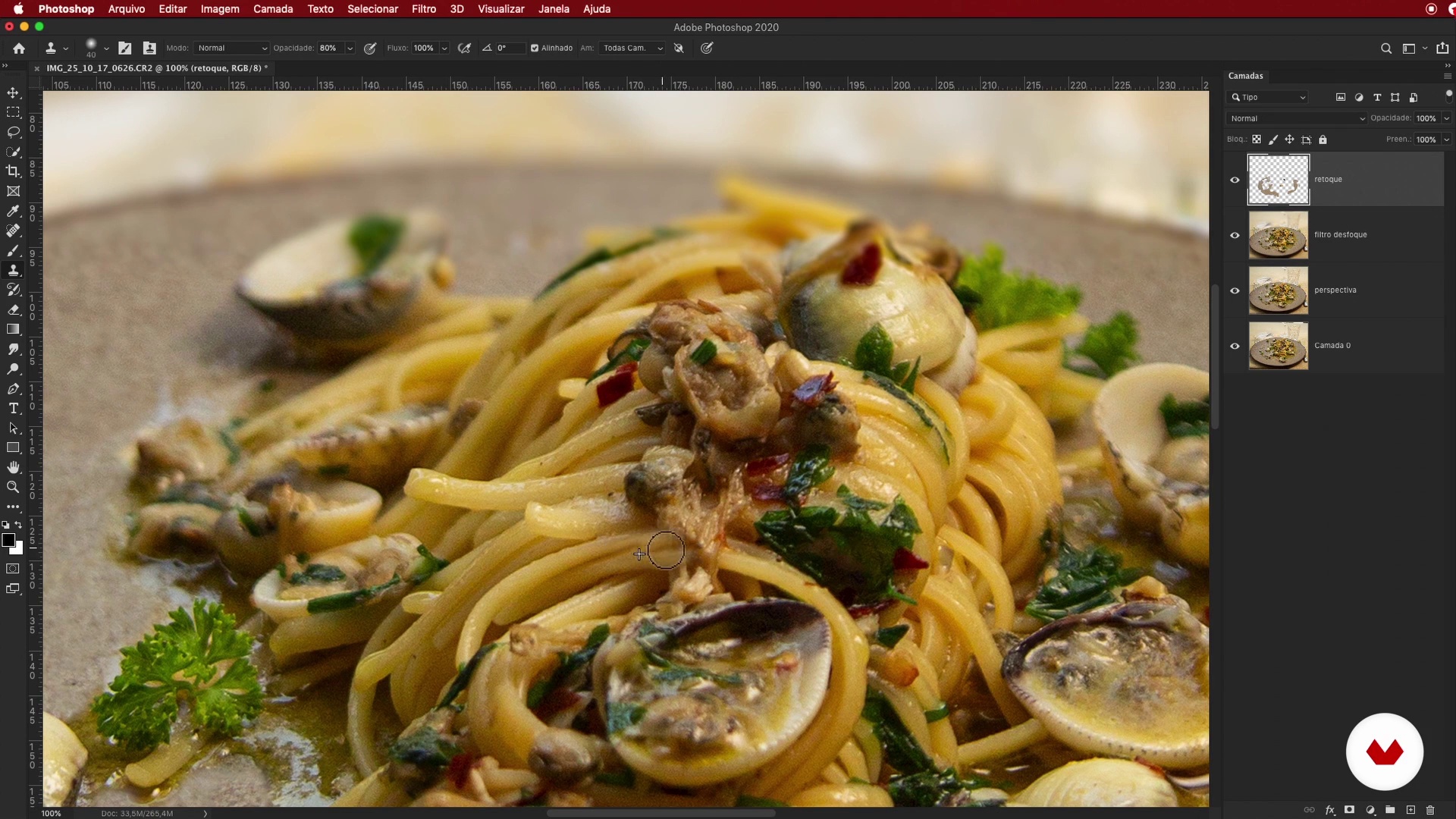Open layer Preen. fill dropdown arrow
Screen dimensions: 1456x819
point(1446,140)
